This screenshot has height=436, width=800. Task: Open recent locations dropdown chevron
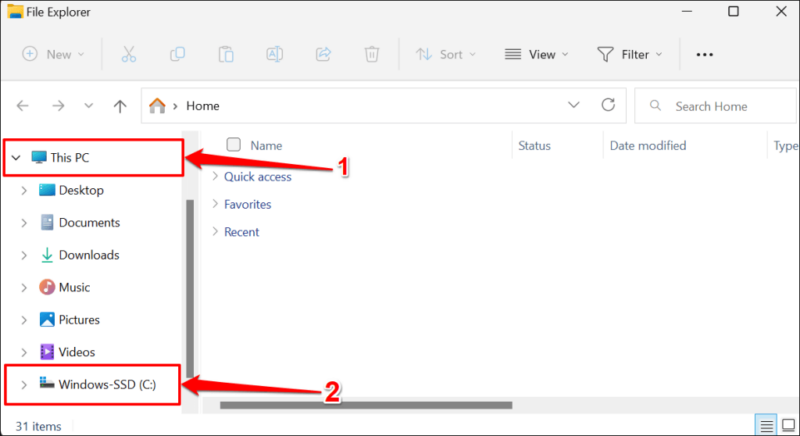tap(89, 106)
